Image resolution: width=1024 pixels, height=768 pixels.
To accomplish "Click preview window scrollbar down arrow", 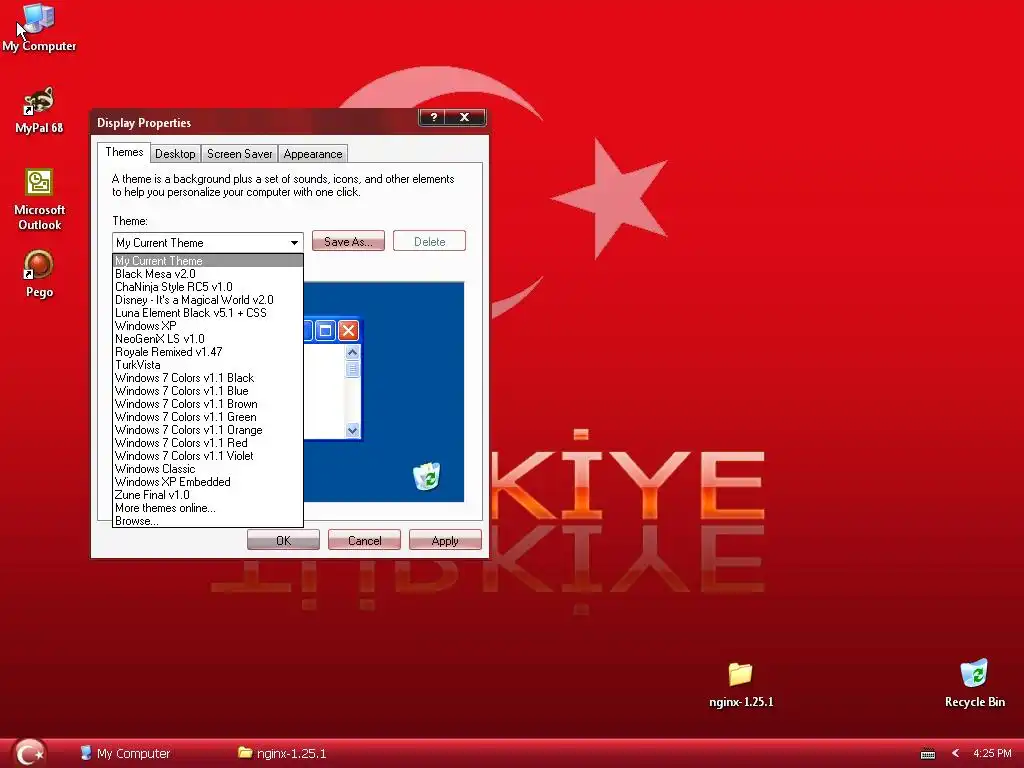I will [353, 430].
